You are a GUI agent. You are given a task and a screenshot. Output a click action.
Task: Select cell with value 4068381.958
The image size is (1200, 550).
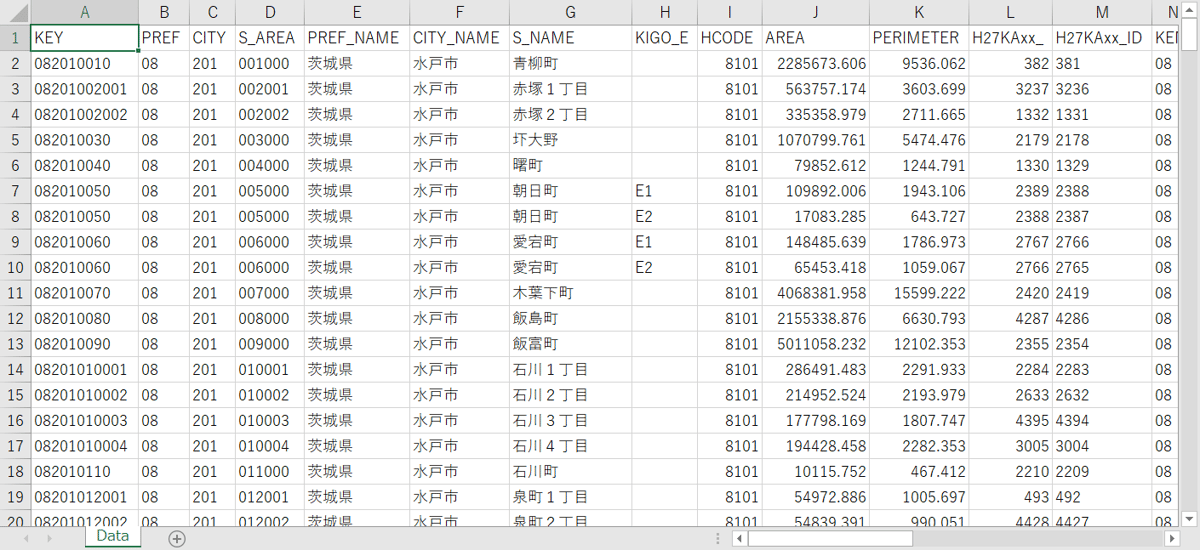[815, 293]
